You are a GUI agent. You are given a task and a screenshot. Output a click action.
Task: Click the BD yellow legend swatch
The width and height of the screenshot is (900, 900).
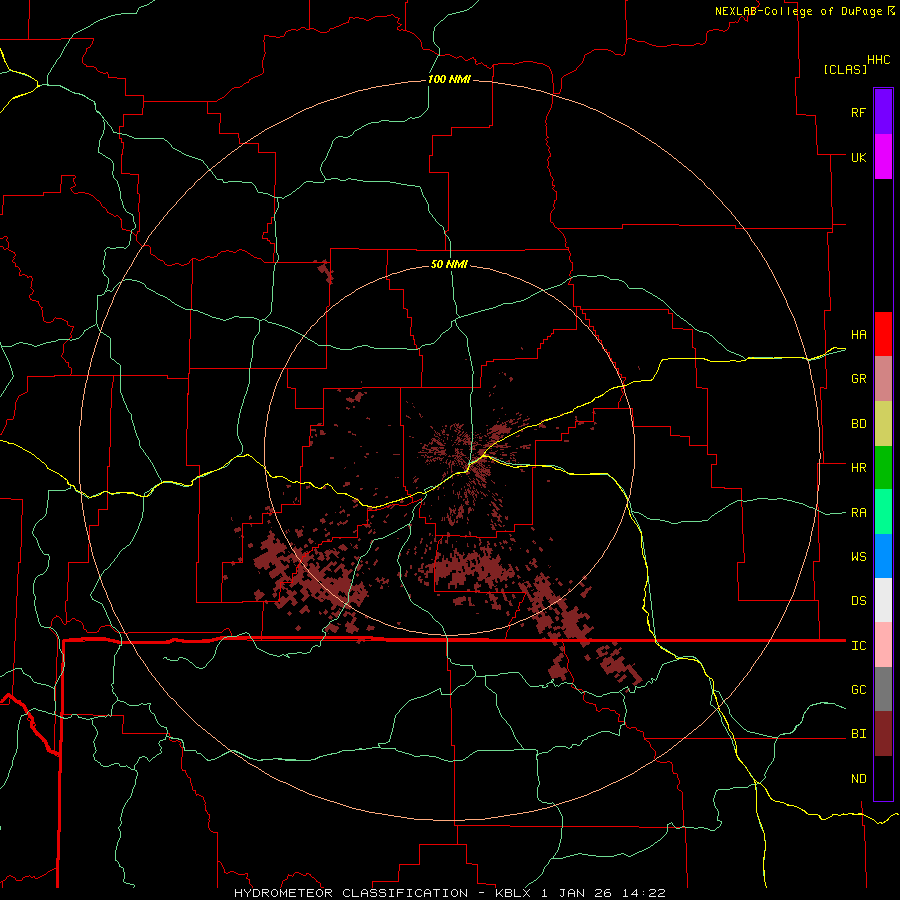click(883, 424)
